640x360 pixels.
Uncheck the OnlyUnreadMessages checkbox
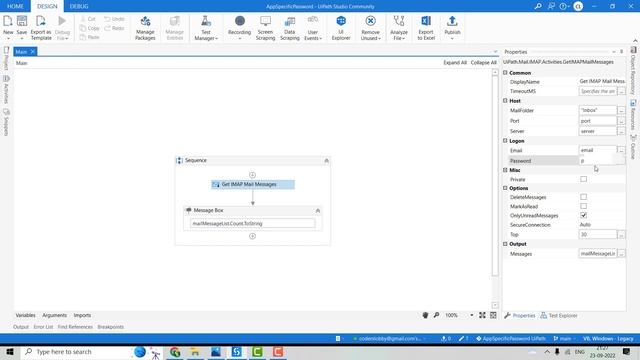point(584,215)
